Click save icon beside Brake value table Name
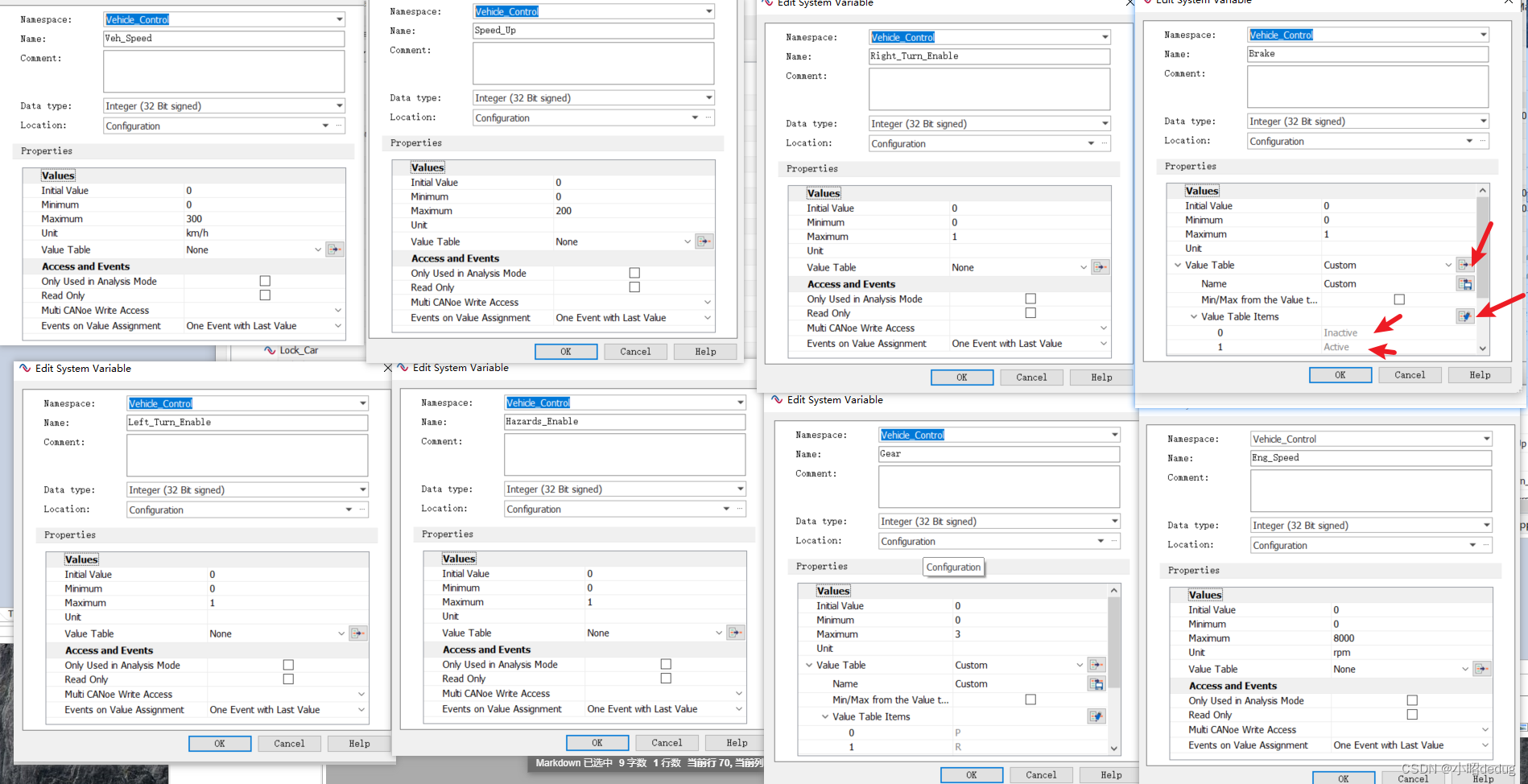 tap(1465, 284)
